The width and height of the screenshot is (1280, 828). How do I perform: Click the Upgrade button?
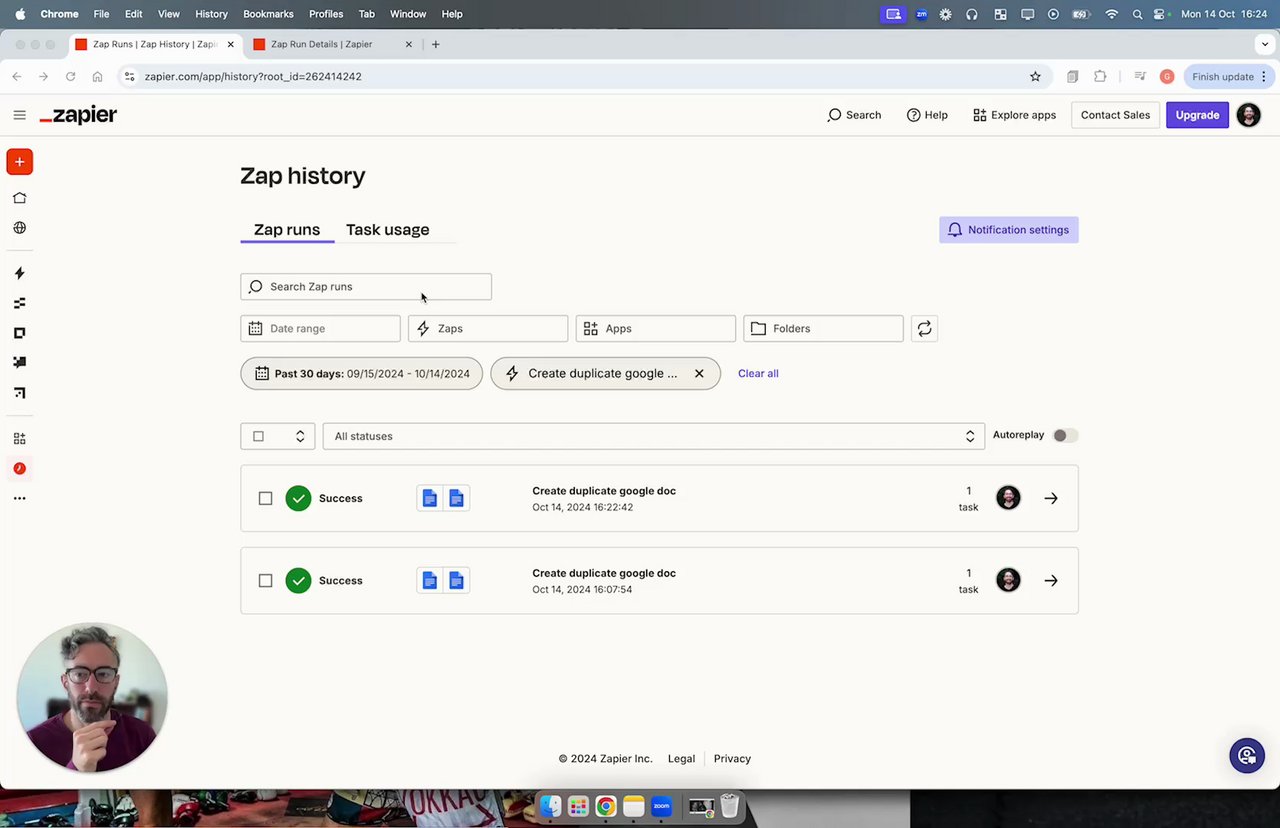[1197, 115]
